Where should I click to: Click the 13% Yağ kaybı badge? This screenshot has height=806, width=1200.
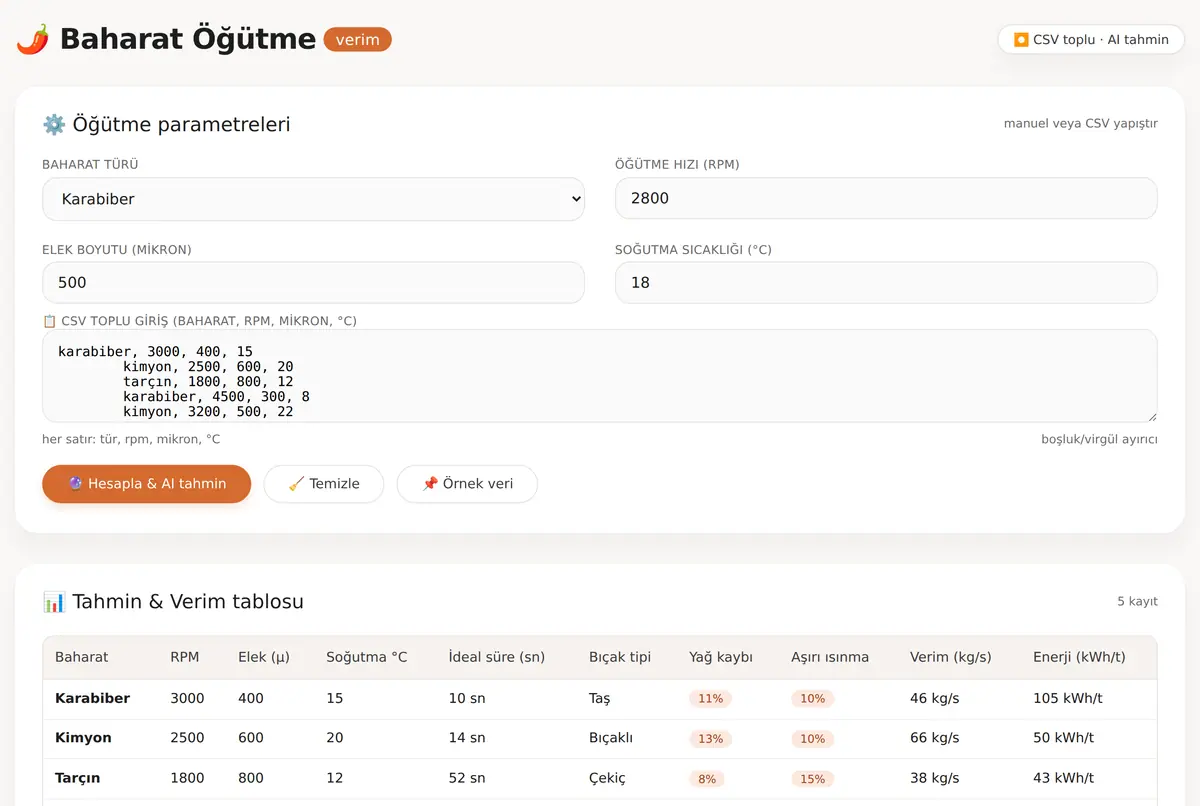711,739
